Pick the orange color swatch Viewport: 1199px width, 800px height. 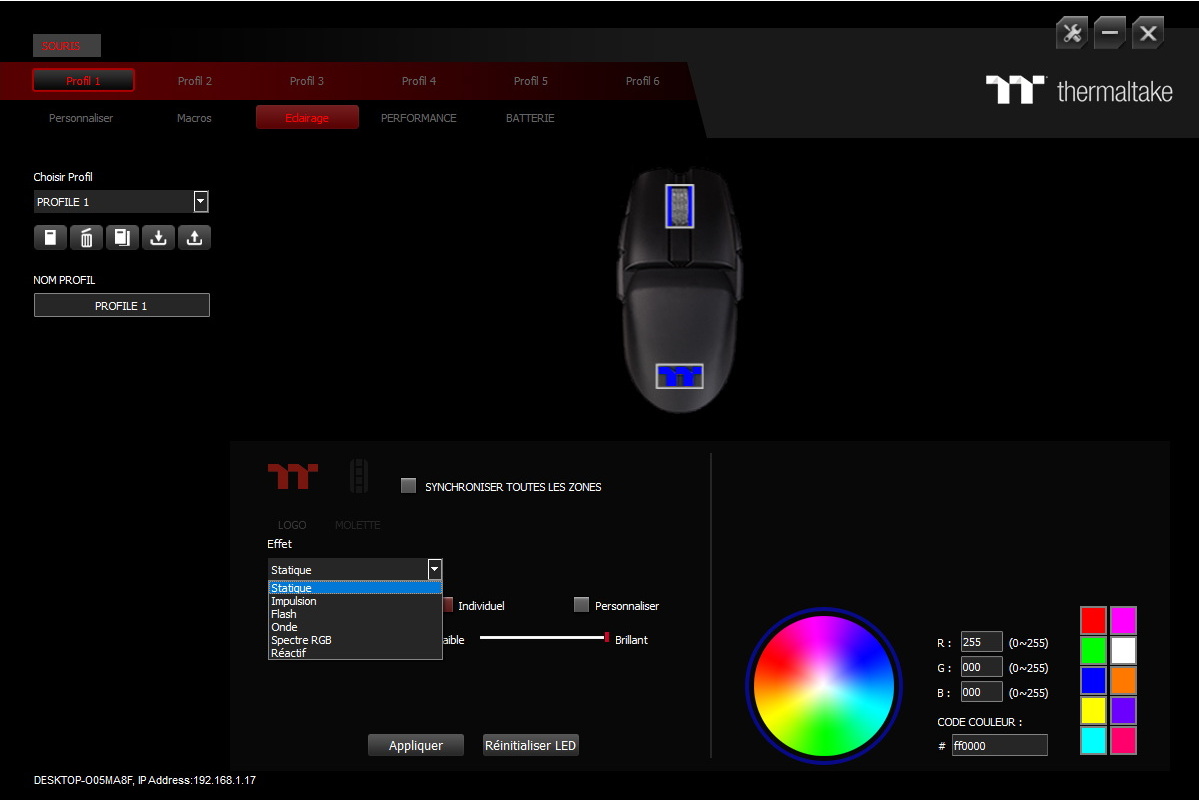pos(1123,680)
